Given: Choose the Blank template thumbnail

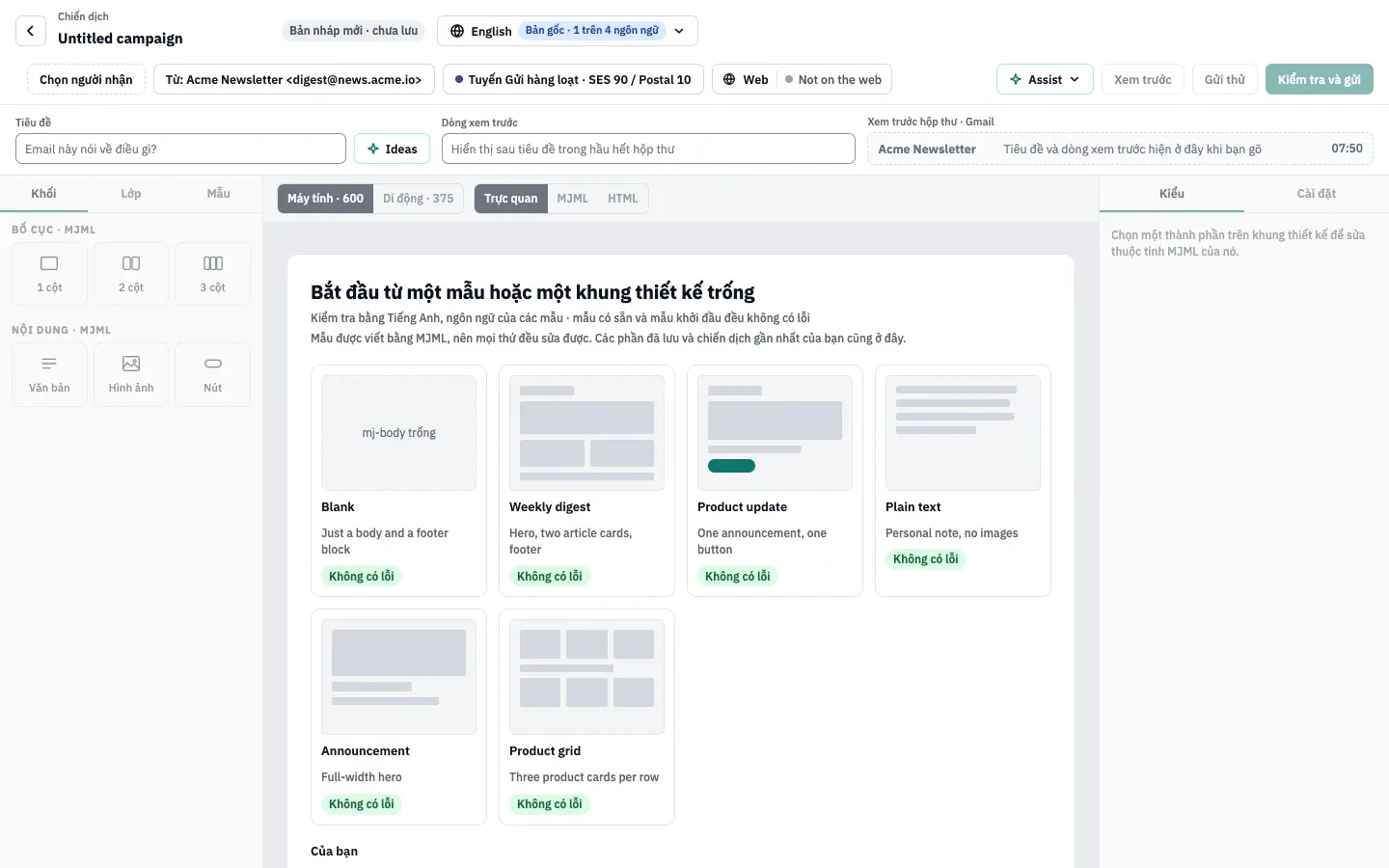Looking at the screenshot, I should [x=398, y=433].
